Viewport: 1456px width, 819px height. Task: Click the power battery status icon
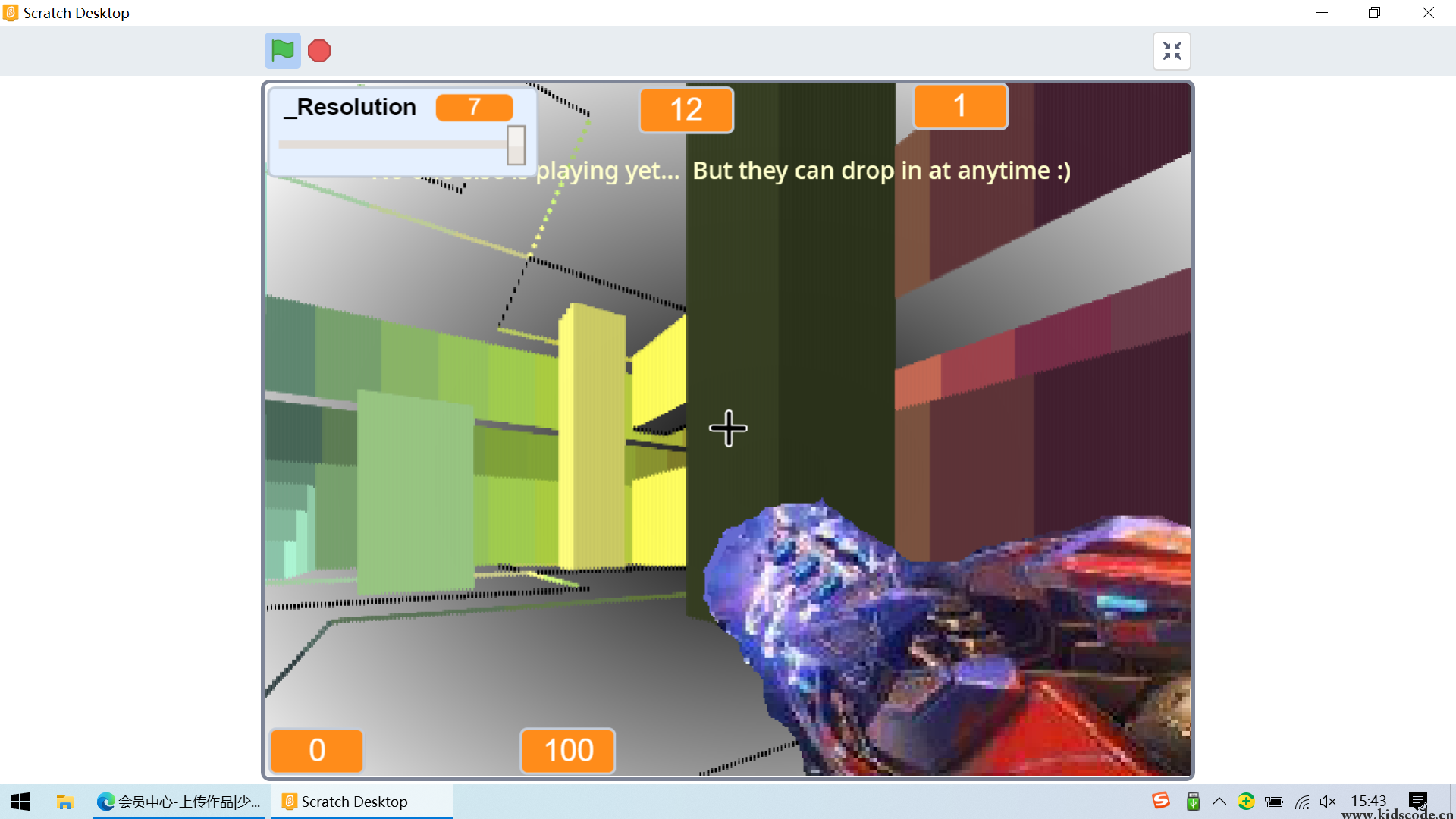click(x=1274, y=802)
